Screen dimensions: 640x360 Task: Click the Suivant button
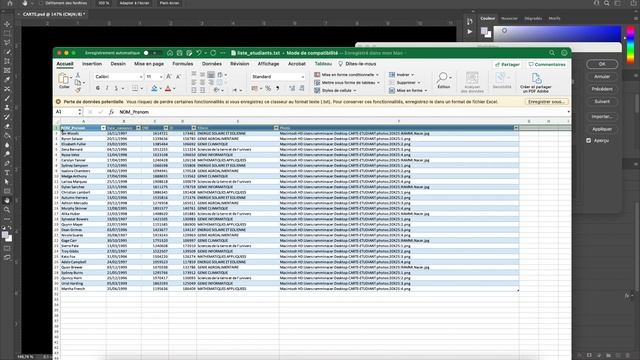pyautogui.click(x=602, y=101)
